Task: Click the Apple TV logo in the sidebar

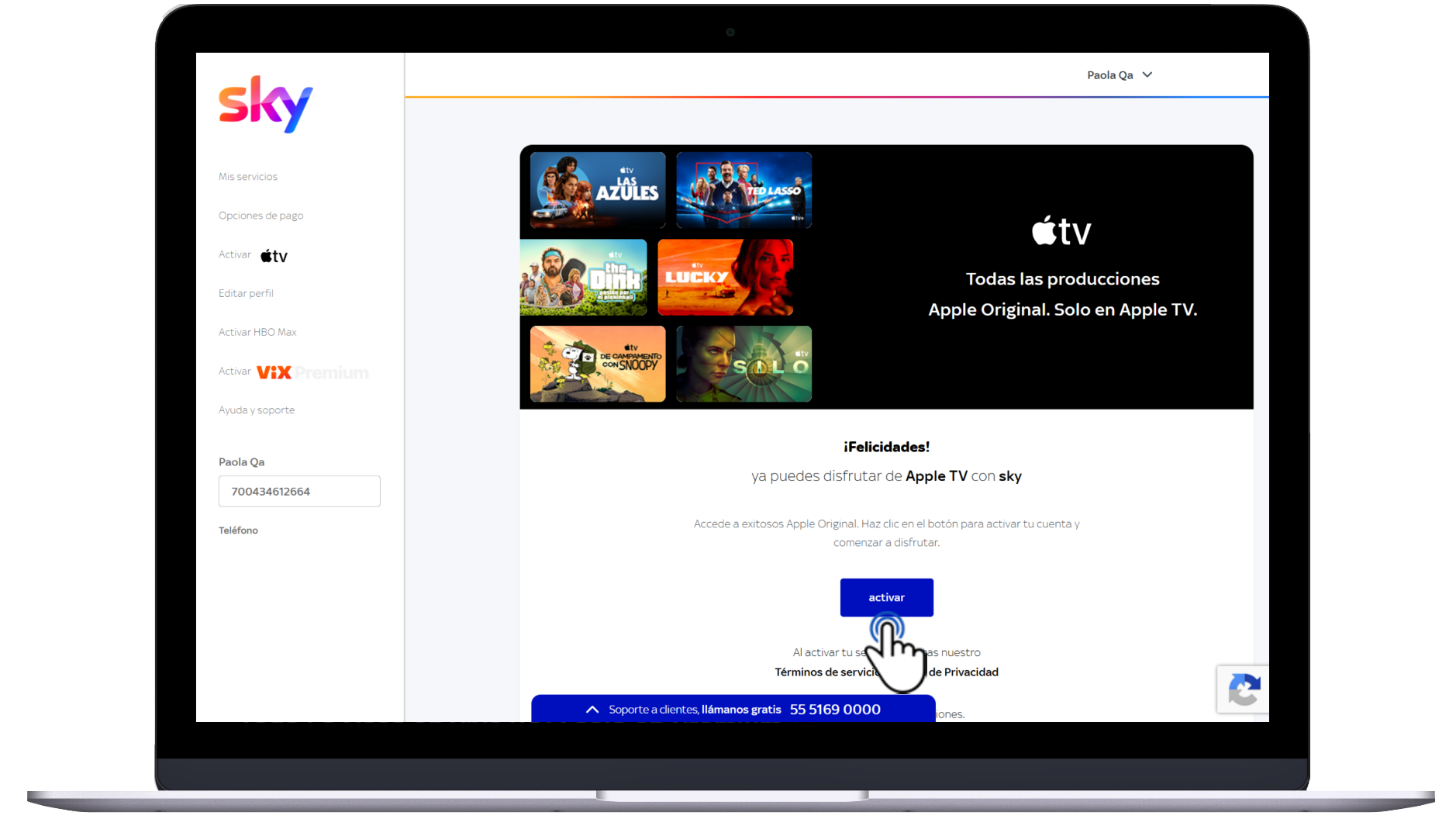Action: pos(274,256)
